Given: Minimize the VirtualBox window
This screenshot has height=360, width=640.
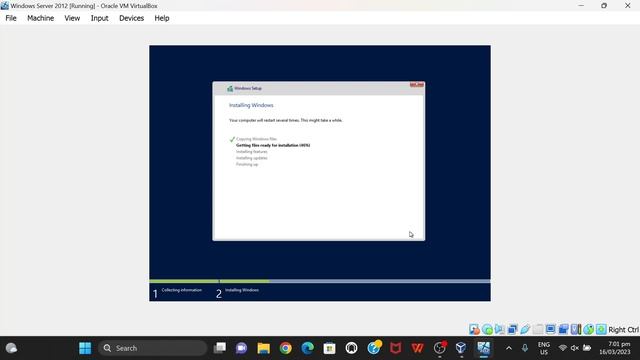Looking at the screenshot, I should pyautogui.click(x=581, y=6).
